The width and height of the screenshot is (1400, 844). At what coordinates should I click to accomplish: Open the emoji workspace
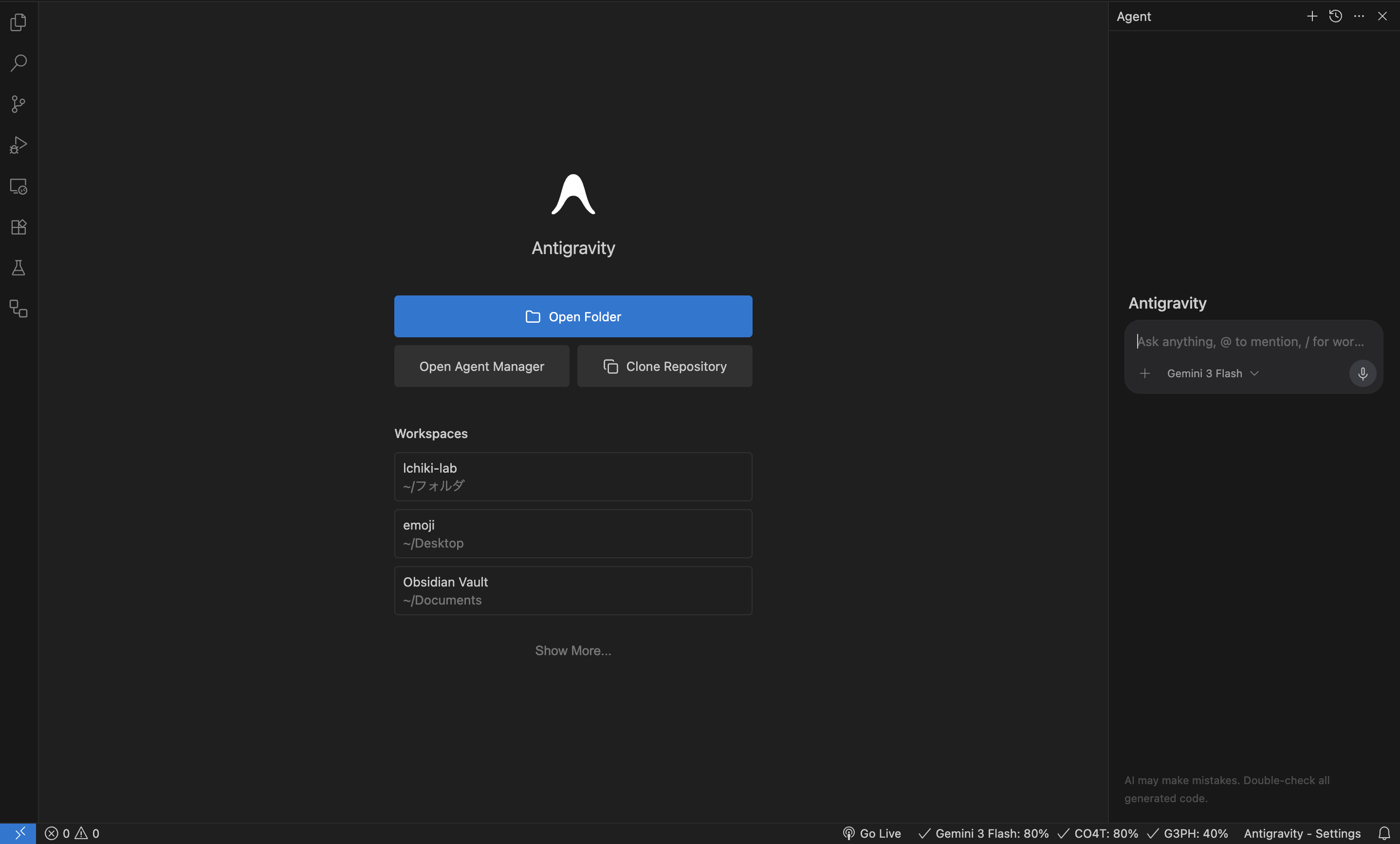[x=573, y=533]
